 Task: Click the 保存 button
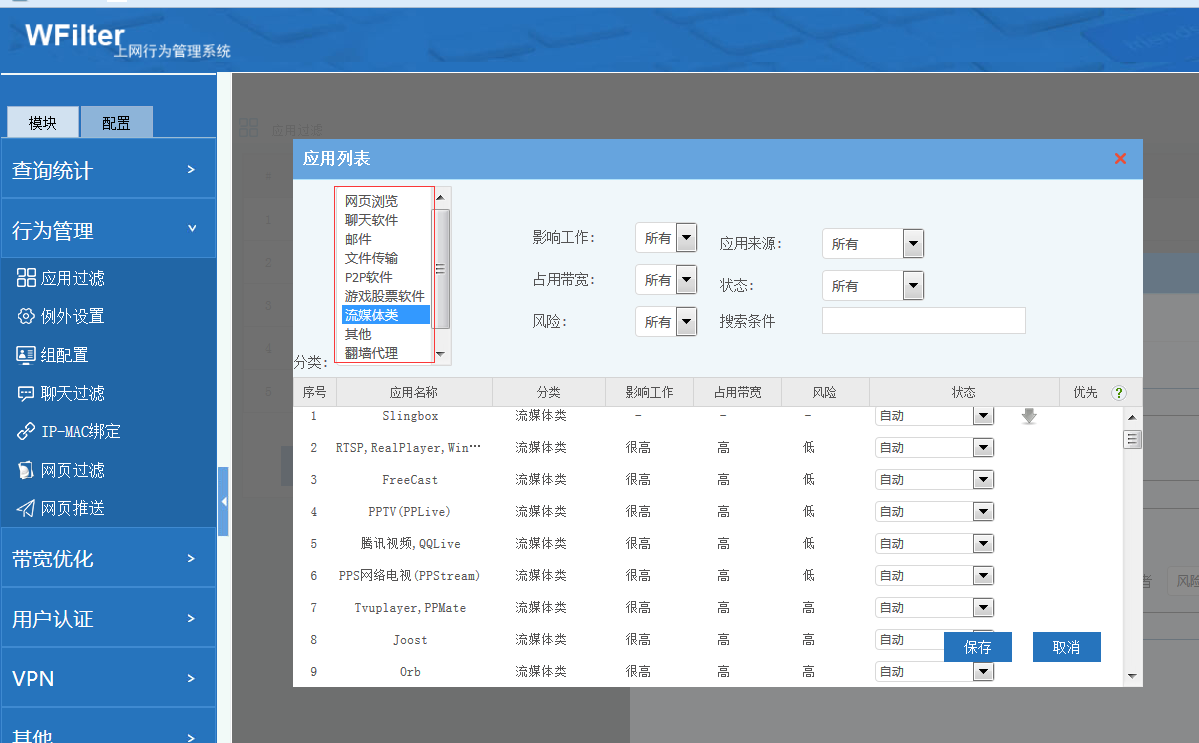coord(977,647)
